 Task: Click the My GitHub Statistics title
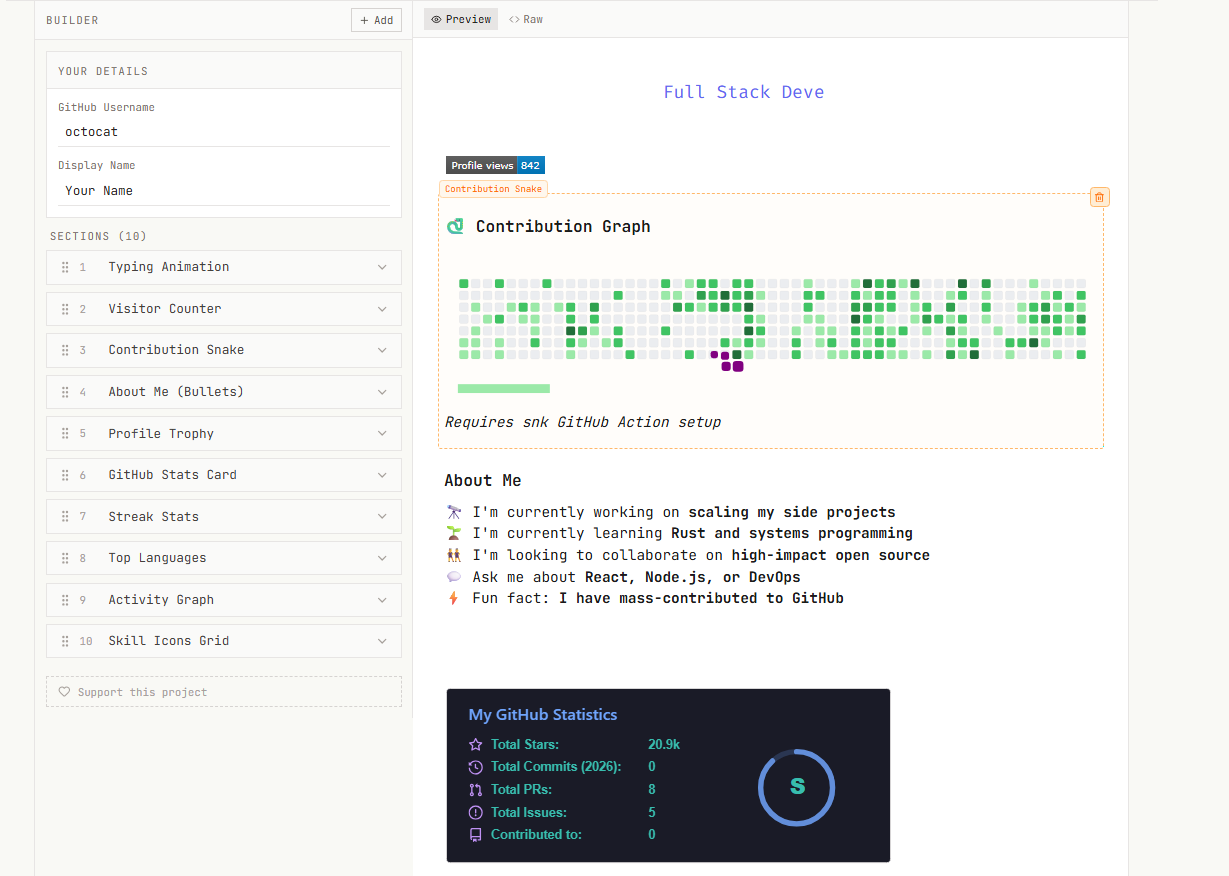point(543,715)
